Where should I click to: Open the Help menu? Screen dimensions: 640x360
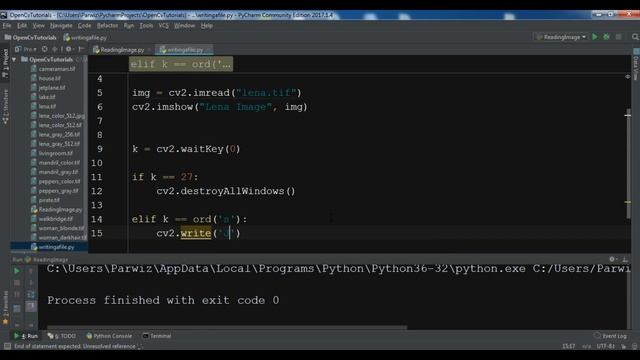207,25
